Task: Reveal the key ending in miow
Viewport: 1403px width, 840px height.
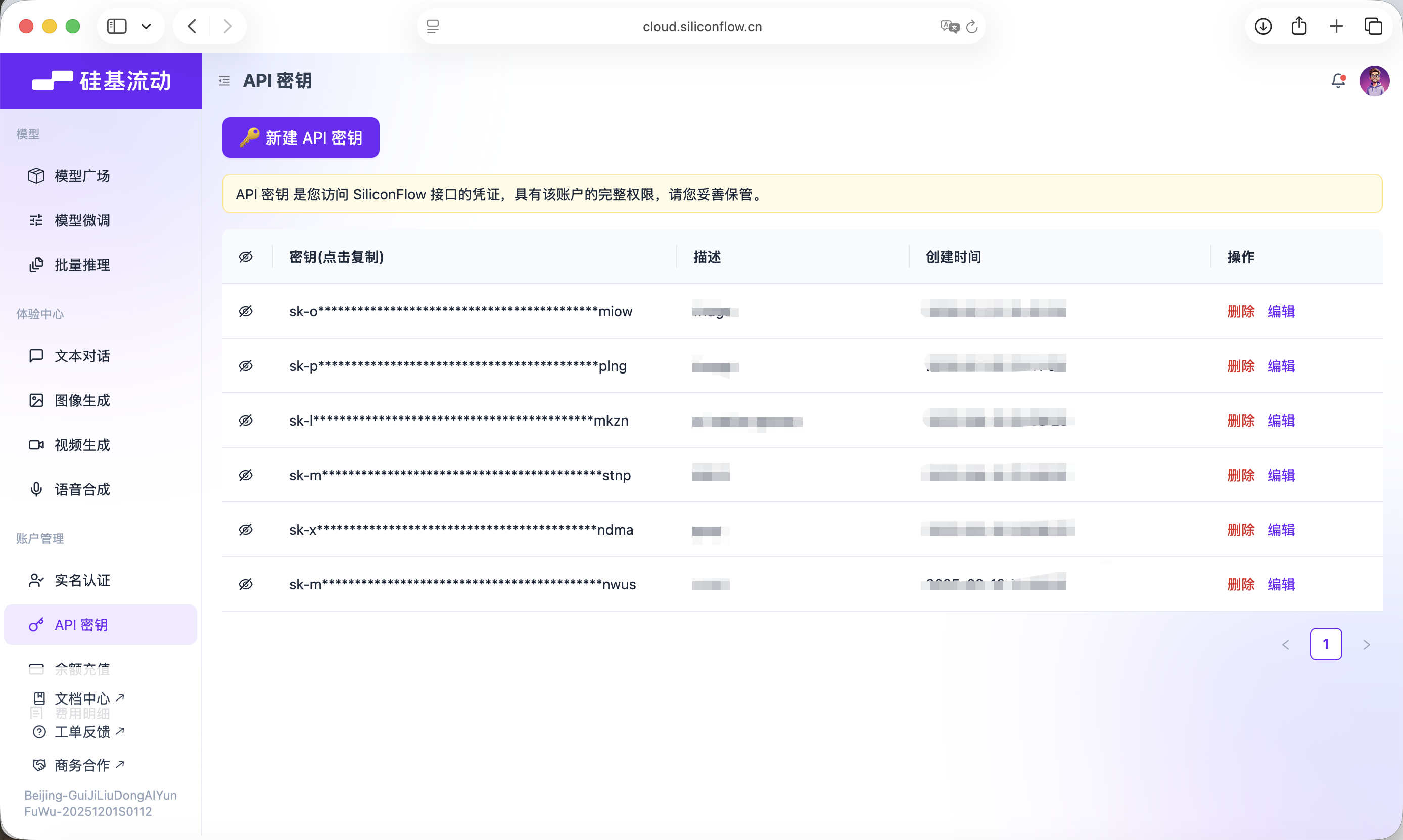Action: tap(246, 311)
